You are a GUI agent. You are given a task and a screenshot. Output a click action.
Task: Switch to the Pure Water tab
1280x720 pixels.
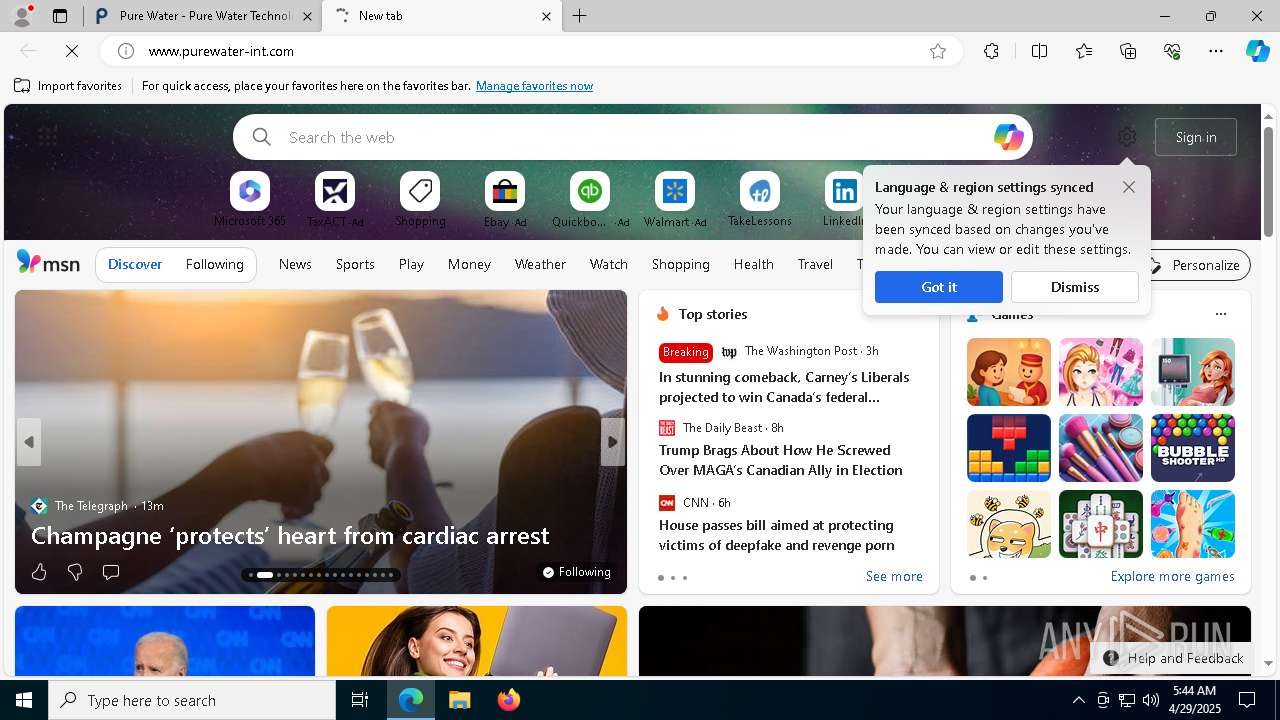click(x=205, y=16)
